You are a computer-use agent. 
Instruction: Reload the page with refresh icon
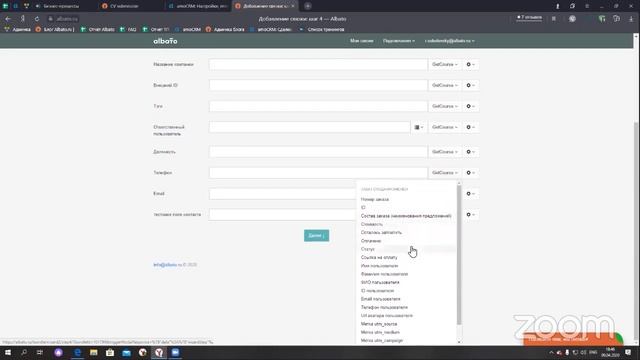[37, 19]
